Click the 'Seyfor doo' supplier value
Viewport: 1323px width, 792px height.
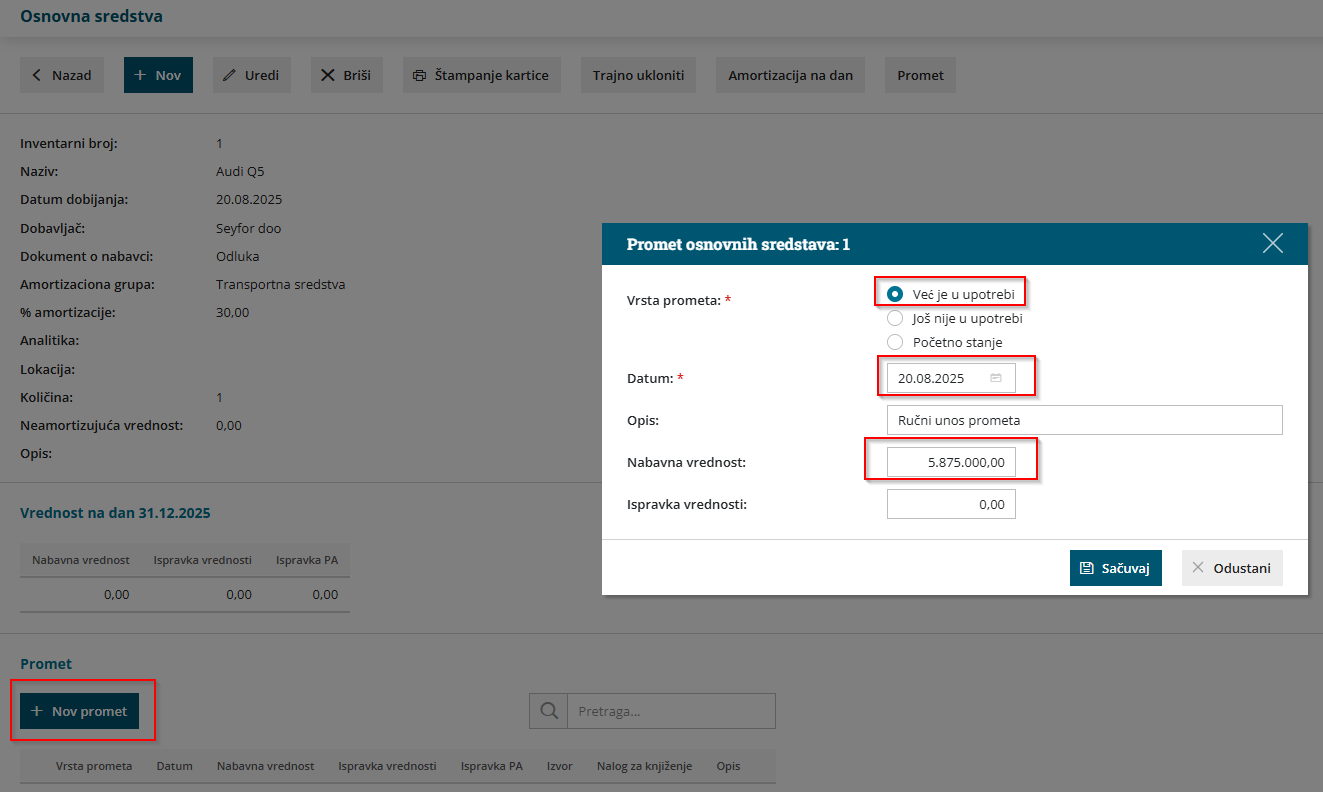coord(249,228)
